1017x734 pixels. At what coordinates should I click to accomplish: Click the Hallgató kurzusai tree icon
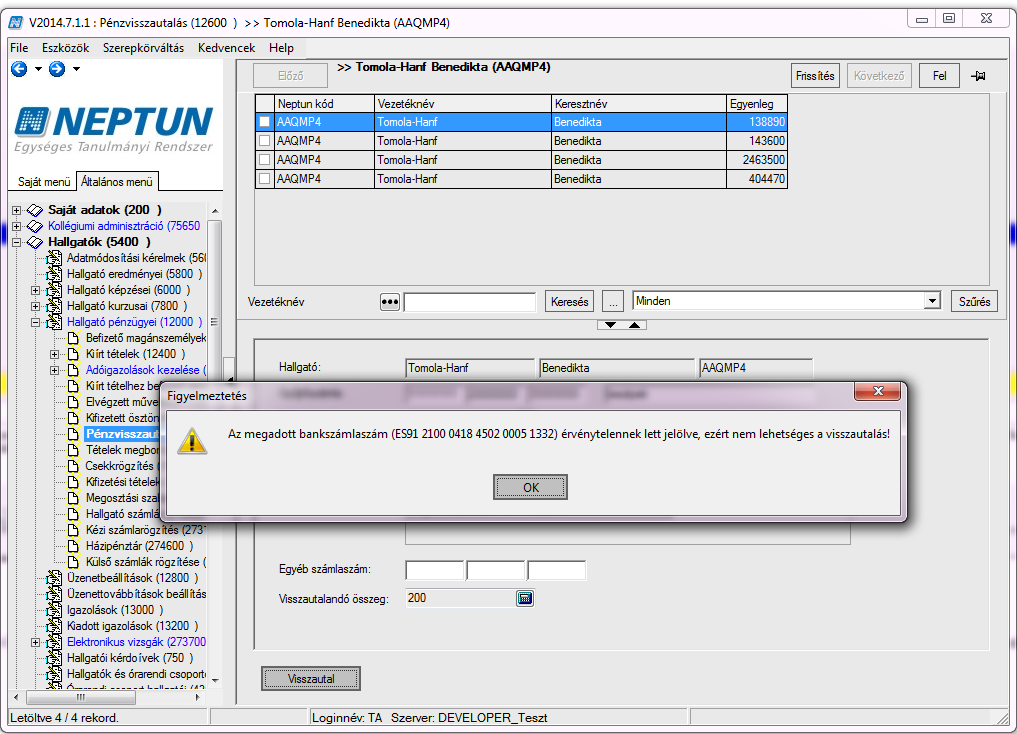coord(54,306)
